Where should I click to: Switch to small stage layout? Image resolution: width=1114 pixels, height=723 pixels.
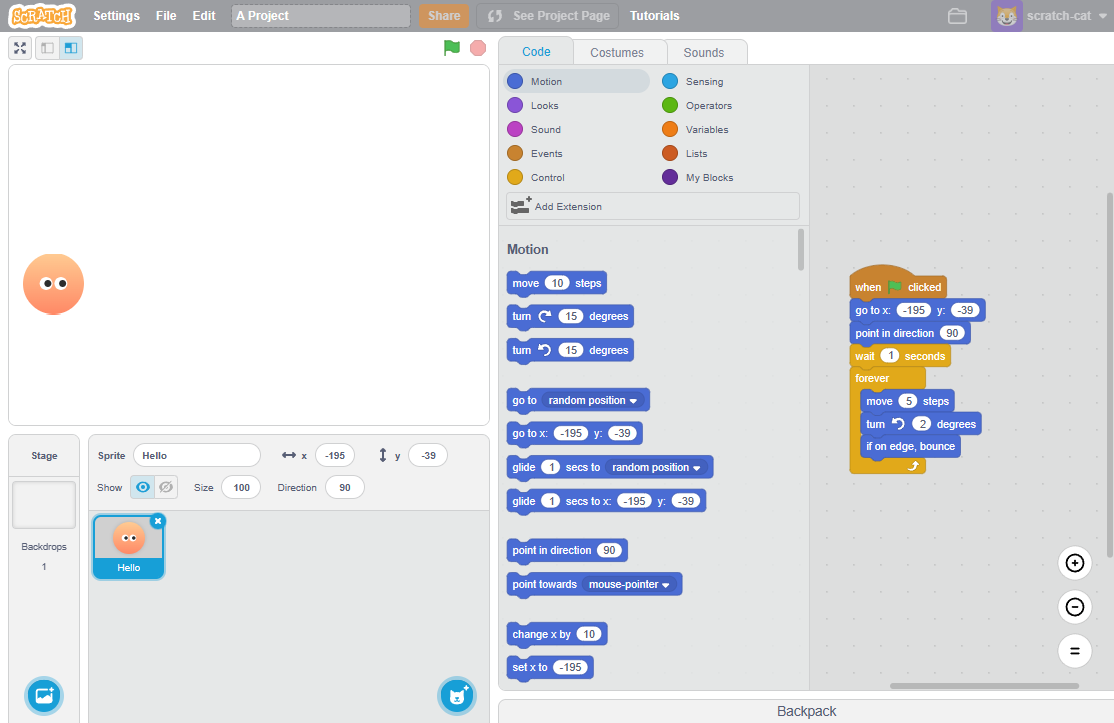[x=48, y=48]
